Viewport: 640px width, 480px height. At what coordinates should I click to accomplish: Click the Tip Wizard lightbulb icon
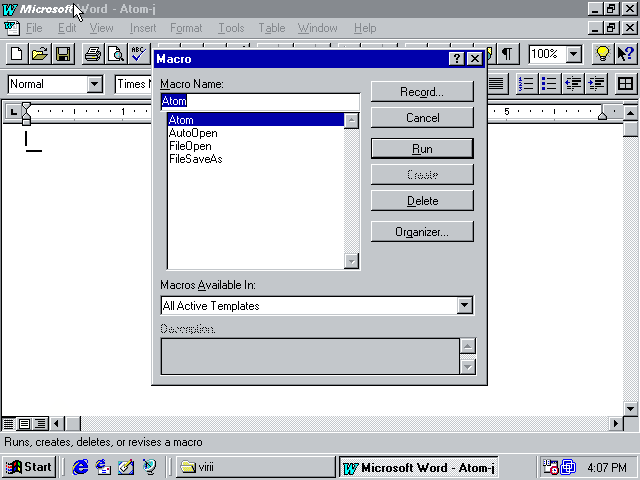pyautogui.click(x=603, y=54)
